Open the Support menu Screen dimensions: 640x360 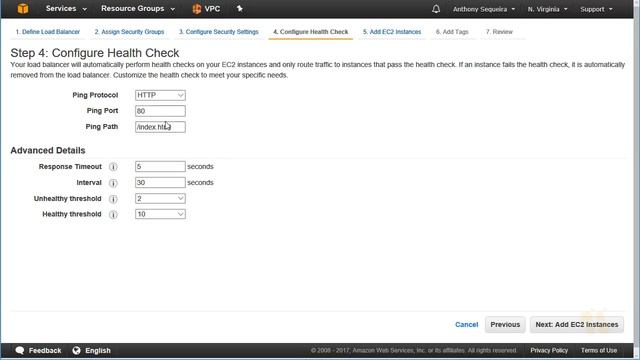point(596,9)
